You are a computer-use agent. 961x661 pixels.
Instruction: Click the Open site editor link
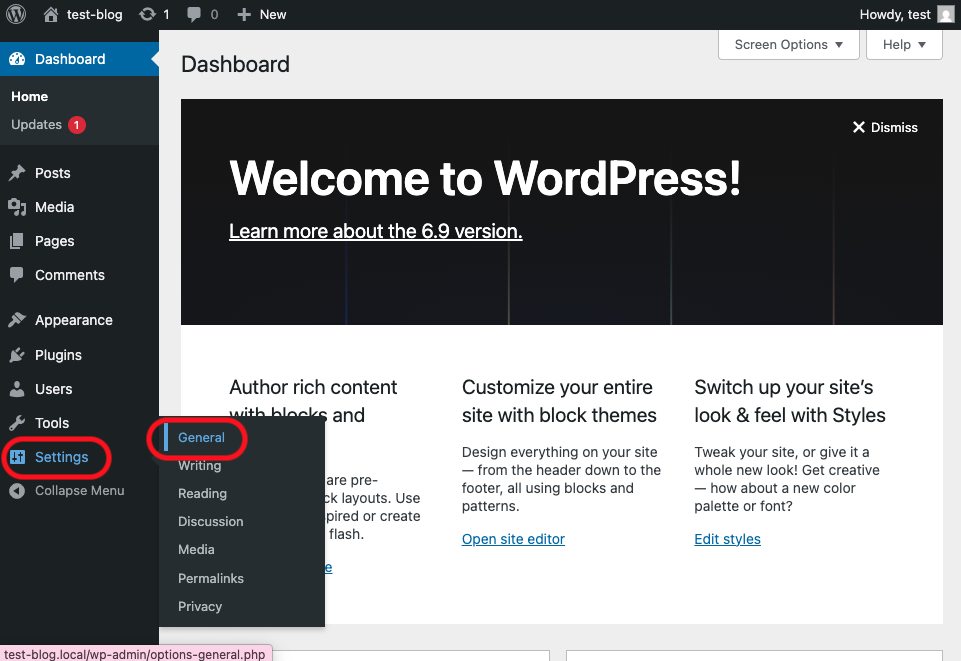coord(513,539)
